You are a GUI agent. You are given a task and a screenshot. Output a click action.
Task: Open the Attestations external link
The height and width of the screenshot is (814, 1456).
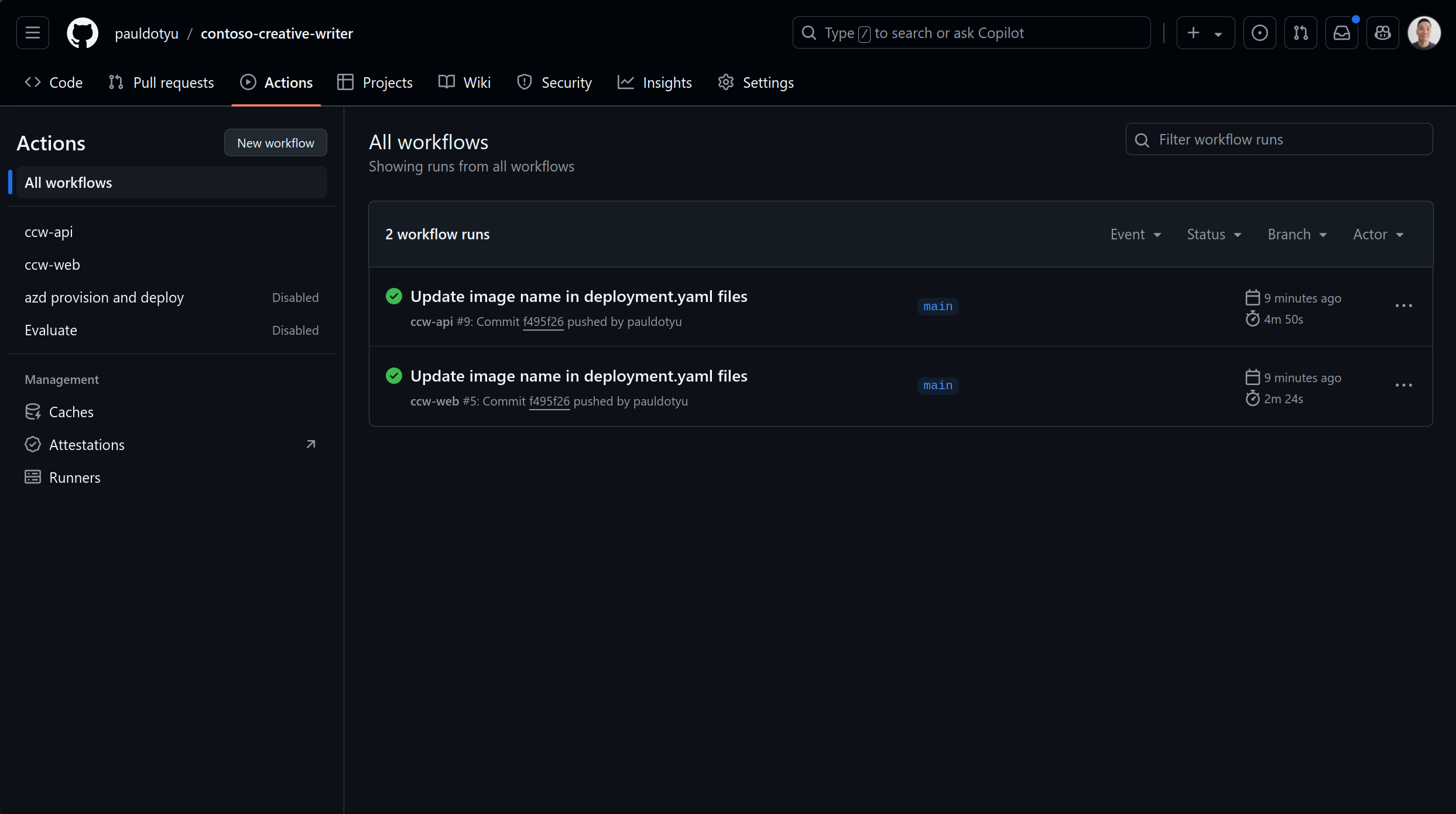click(311, 444)
